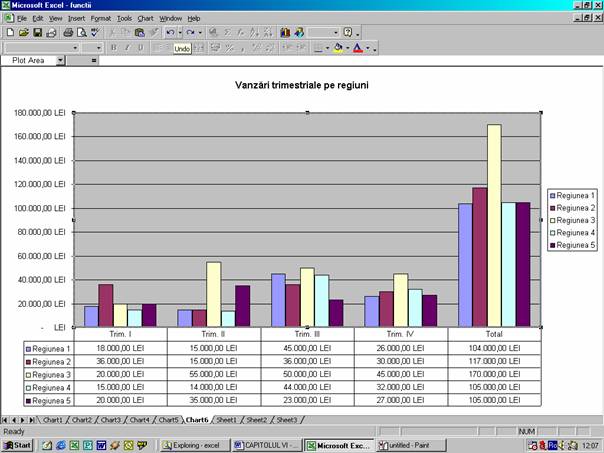Click the New workbook icon

tap(10, 33)
